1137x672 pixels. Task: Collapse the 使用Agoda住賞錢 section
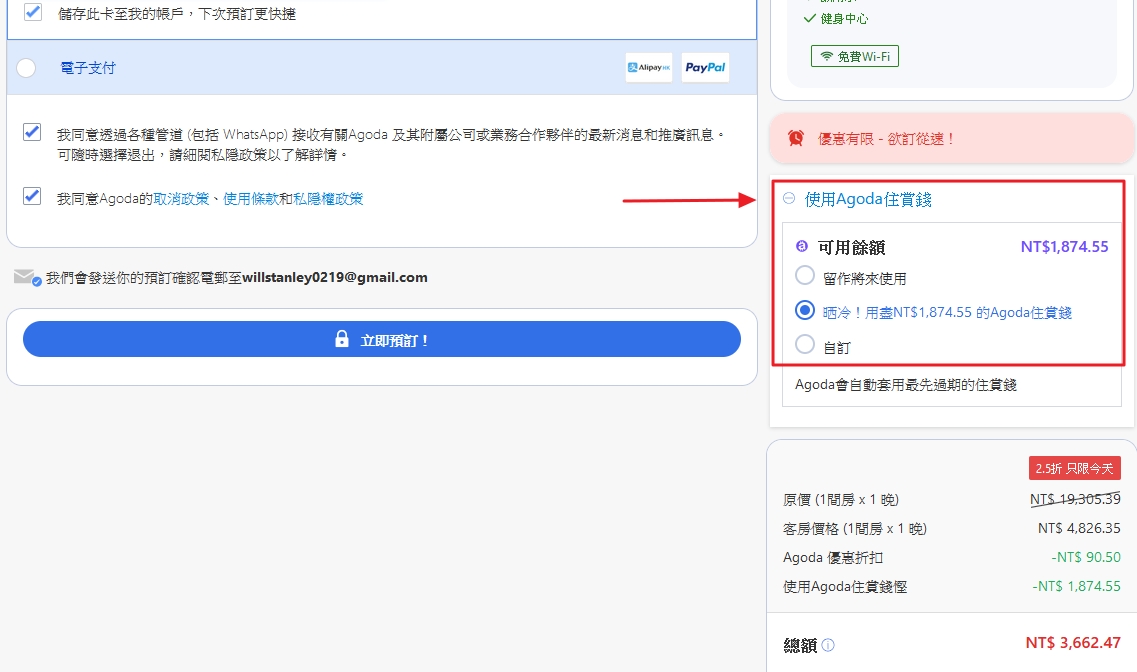(x=789, y=198)
